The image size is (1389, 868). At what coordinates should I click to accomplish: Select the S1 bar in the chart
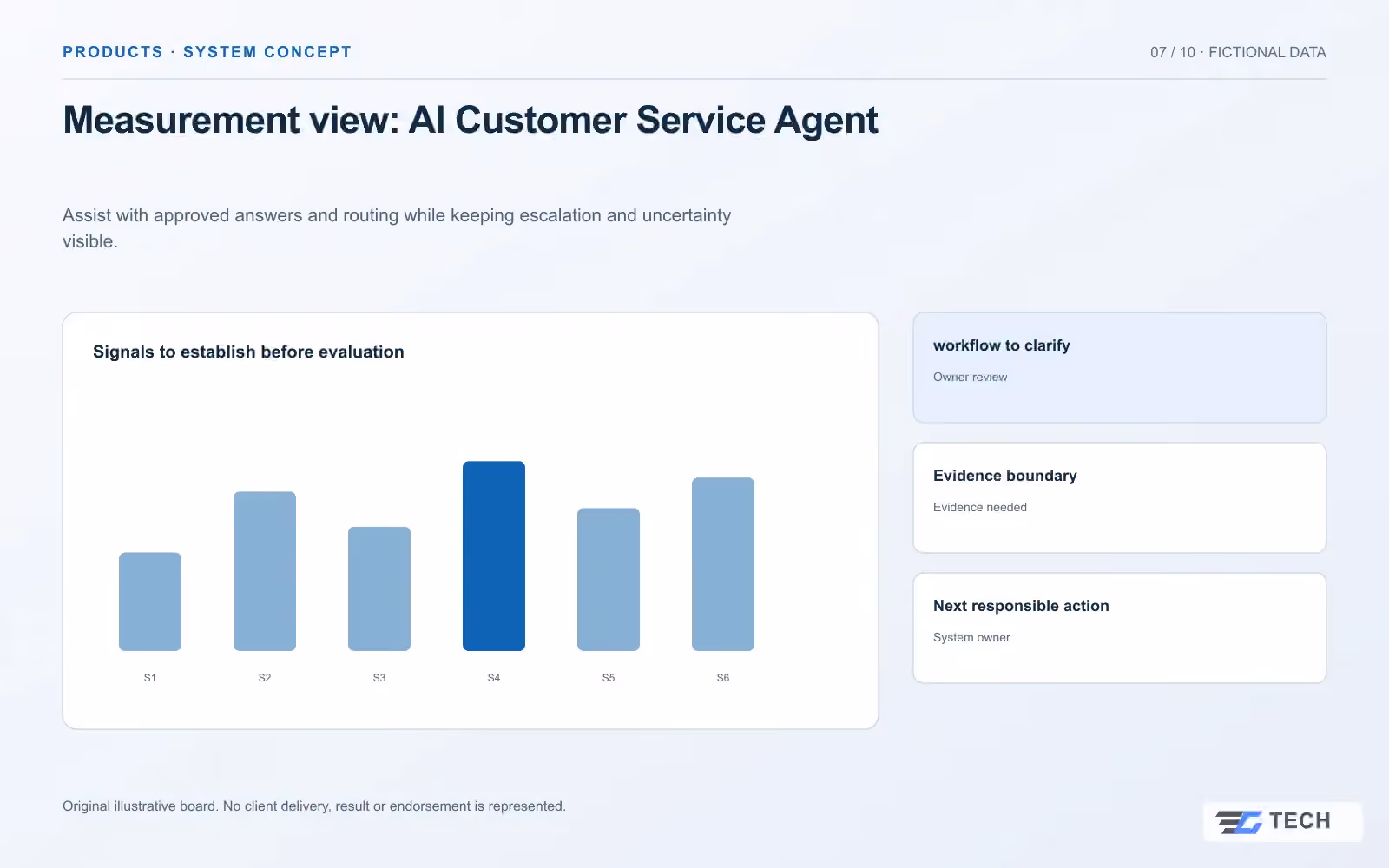pos(150,602)
